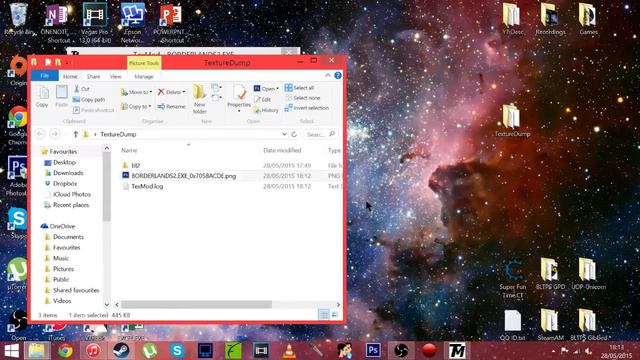Click Paste shortcut in the ribbon
The height and width of the screenshot is (360, 640).
click(93, 110)
